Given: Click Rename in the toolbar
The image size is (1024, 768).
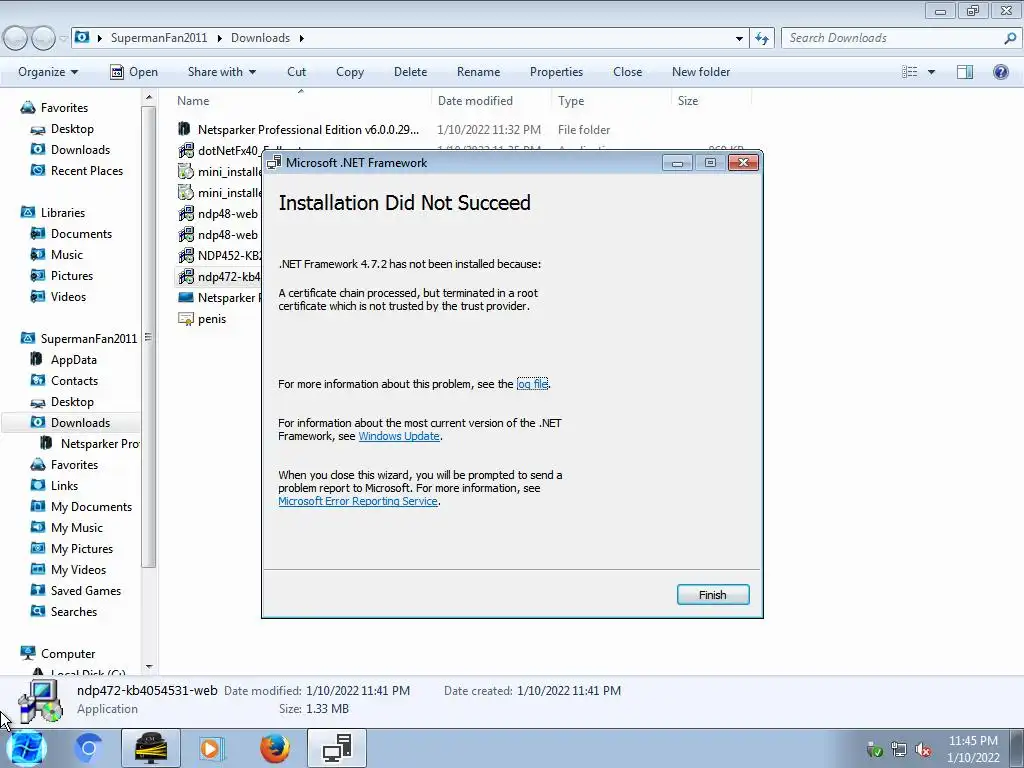Looking at the screenshot, I should click(478, 72).
